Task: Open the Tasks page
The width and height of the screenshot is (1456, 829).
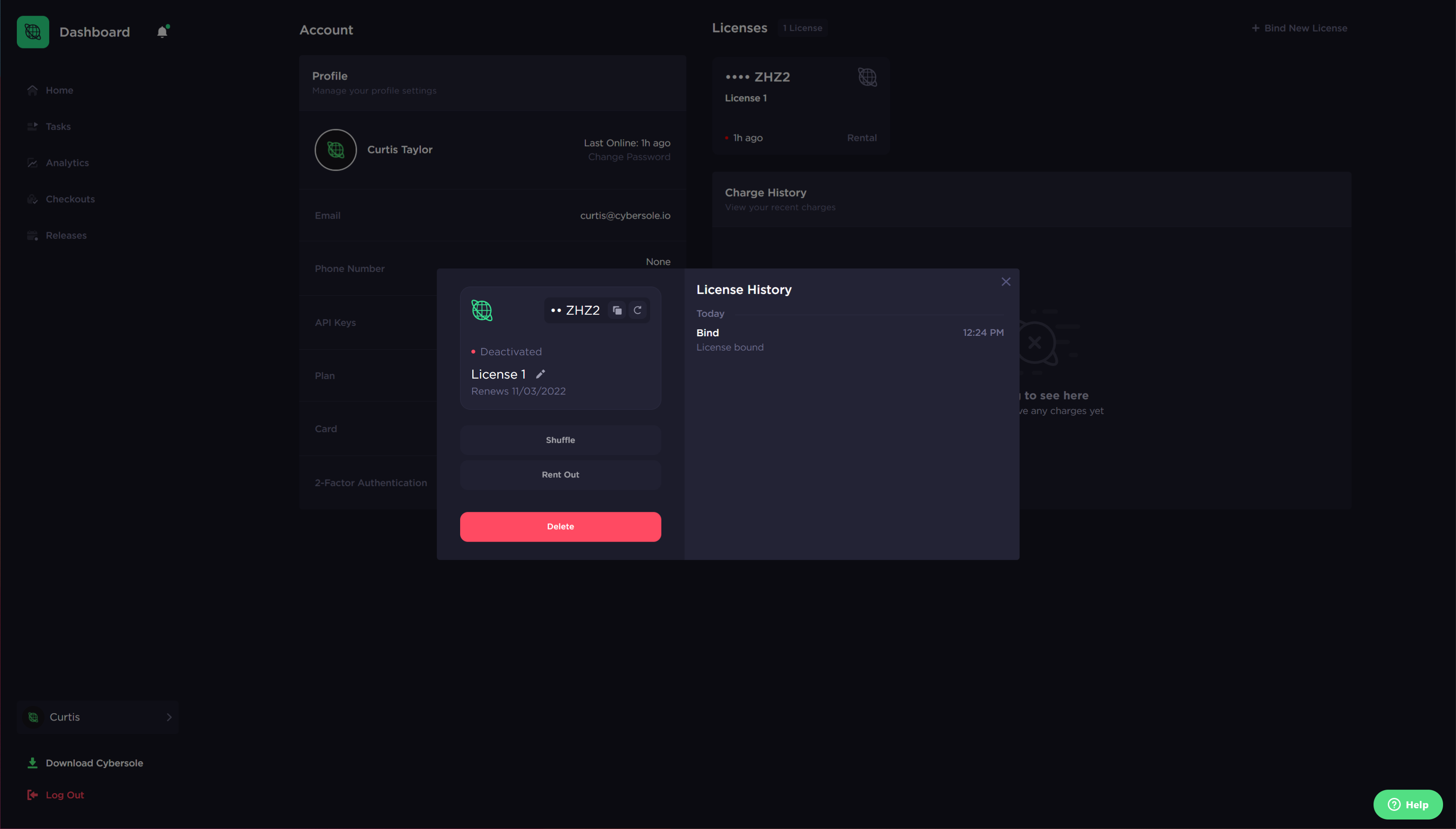Action: [x=58, y=126]
